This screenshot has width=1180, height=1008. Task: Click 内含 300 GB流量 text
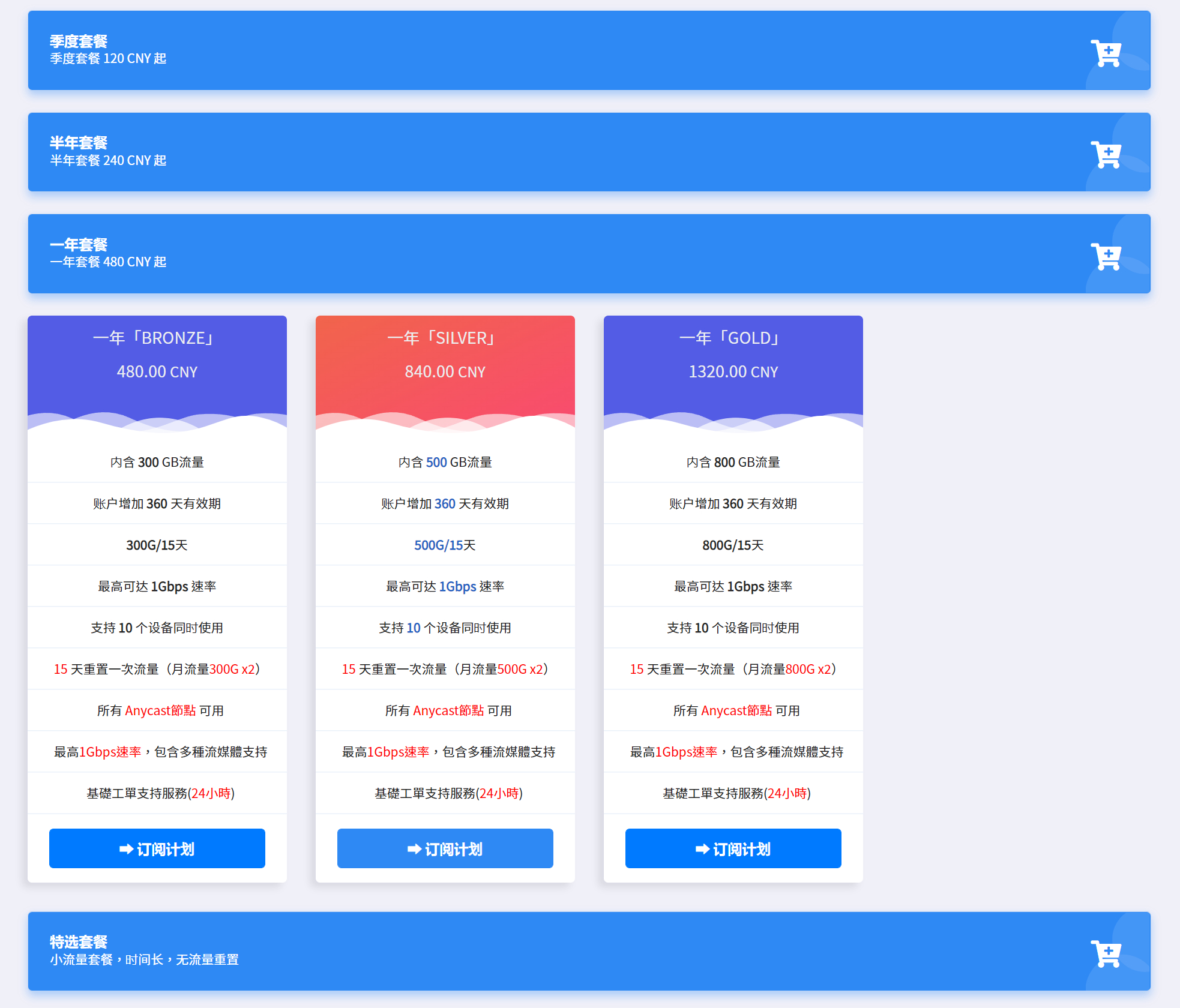click(x=157, y=462)
